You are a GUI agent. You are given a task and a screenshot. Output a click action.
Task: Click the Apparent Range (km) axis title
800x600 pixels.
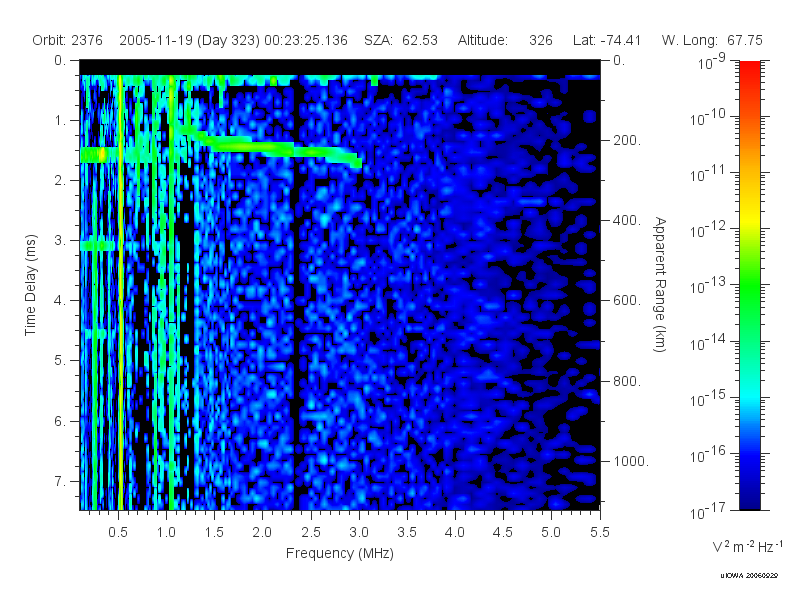pyautogui.click(x=660, y=285)
